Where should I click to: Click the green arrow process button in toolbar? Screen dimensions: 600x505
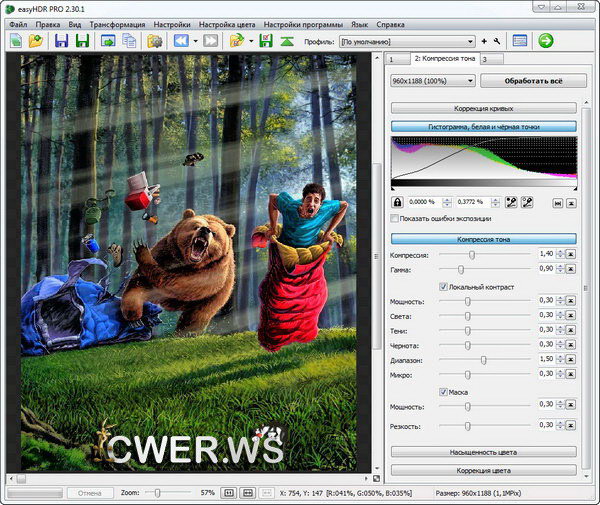546,41
